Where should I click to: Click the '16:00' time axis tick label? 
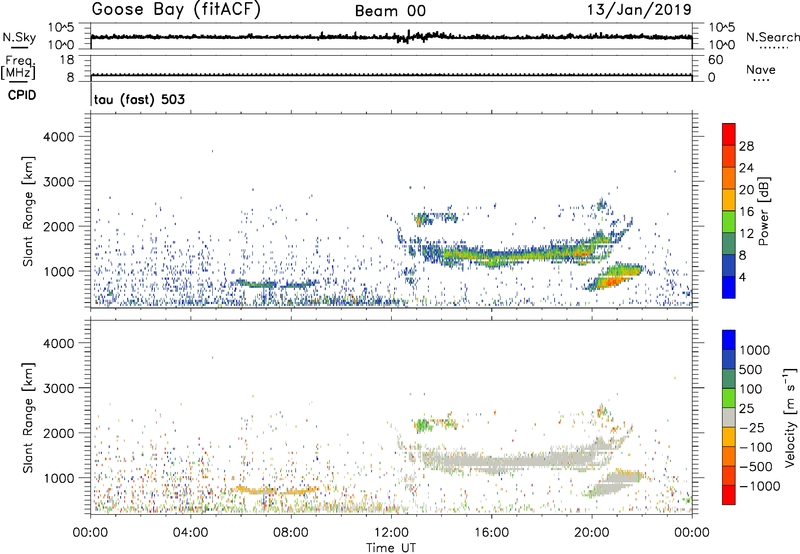[491, 533]
